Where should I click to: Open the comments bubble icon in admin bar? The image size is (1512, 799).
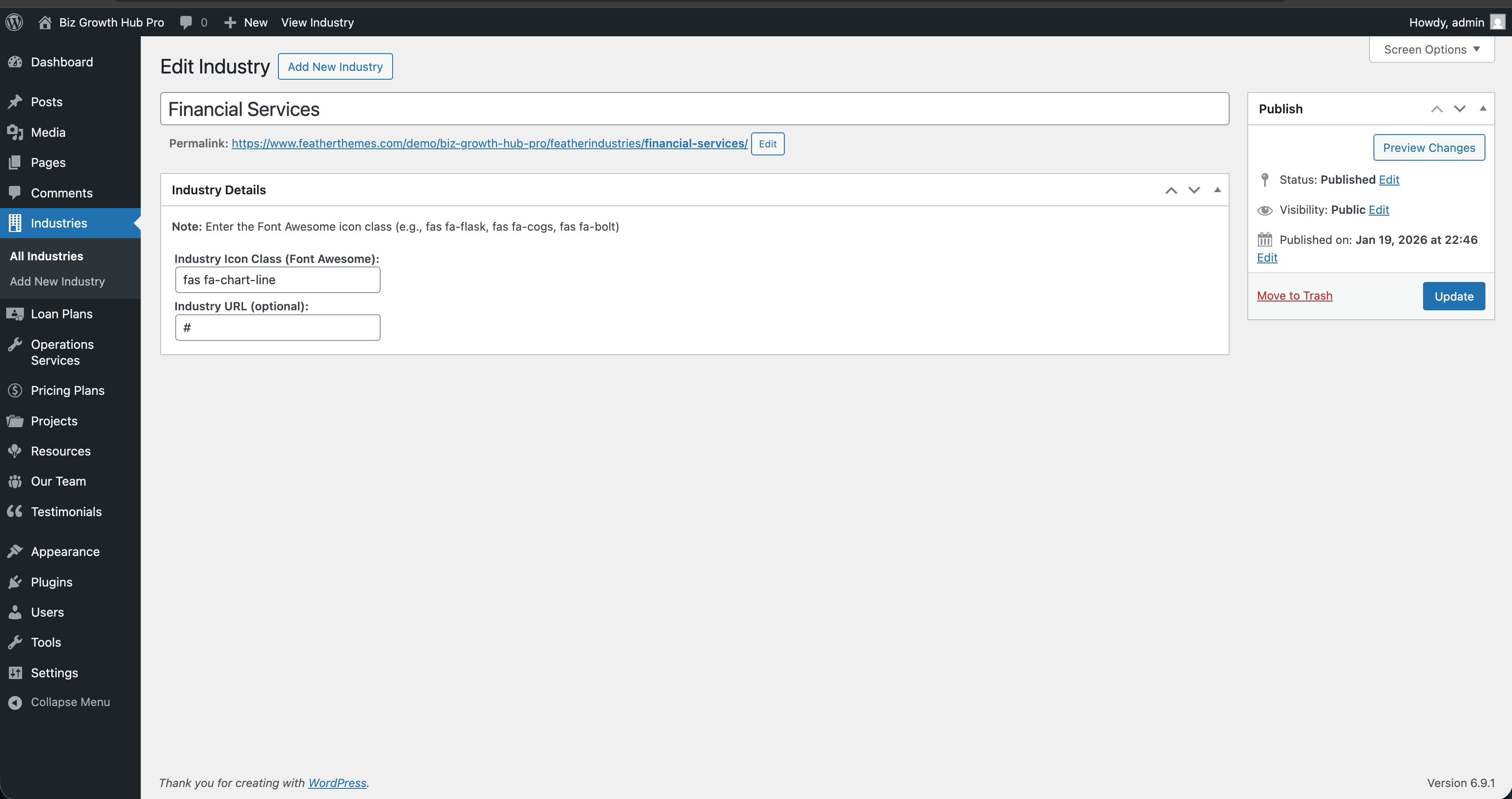[x=186, y=22]
